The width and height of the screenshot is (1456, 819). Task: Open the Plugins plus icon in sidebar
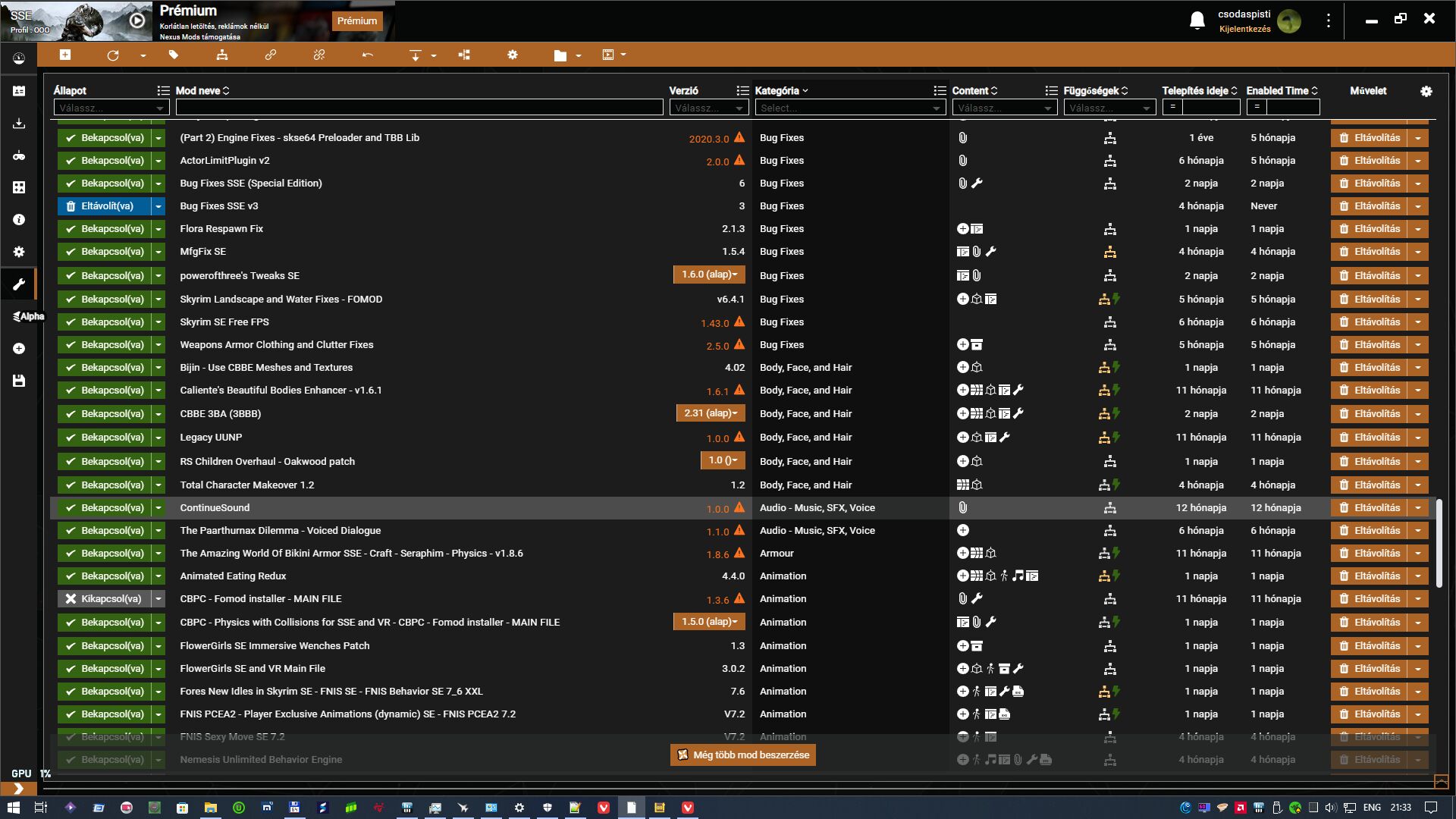(19, 349)
